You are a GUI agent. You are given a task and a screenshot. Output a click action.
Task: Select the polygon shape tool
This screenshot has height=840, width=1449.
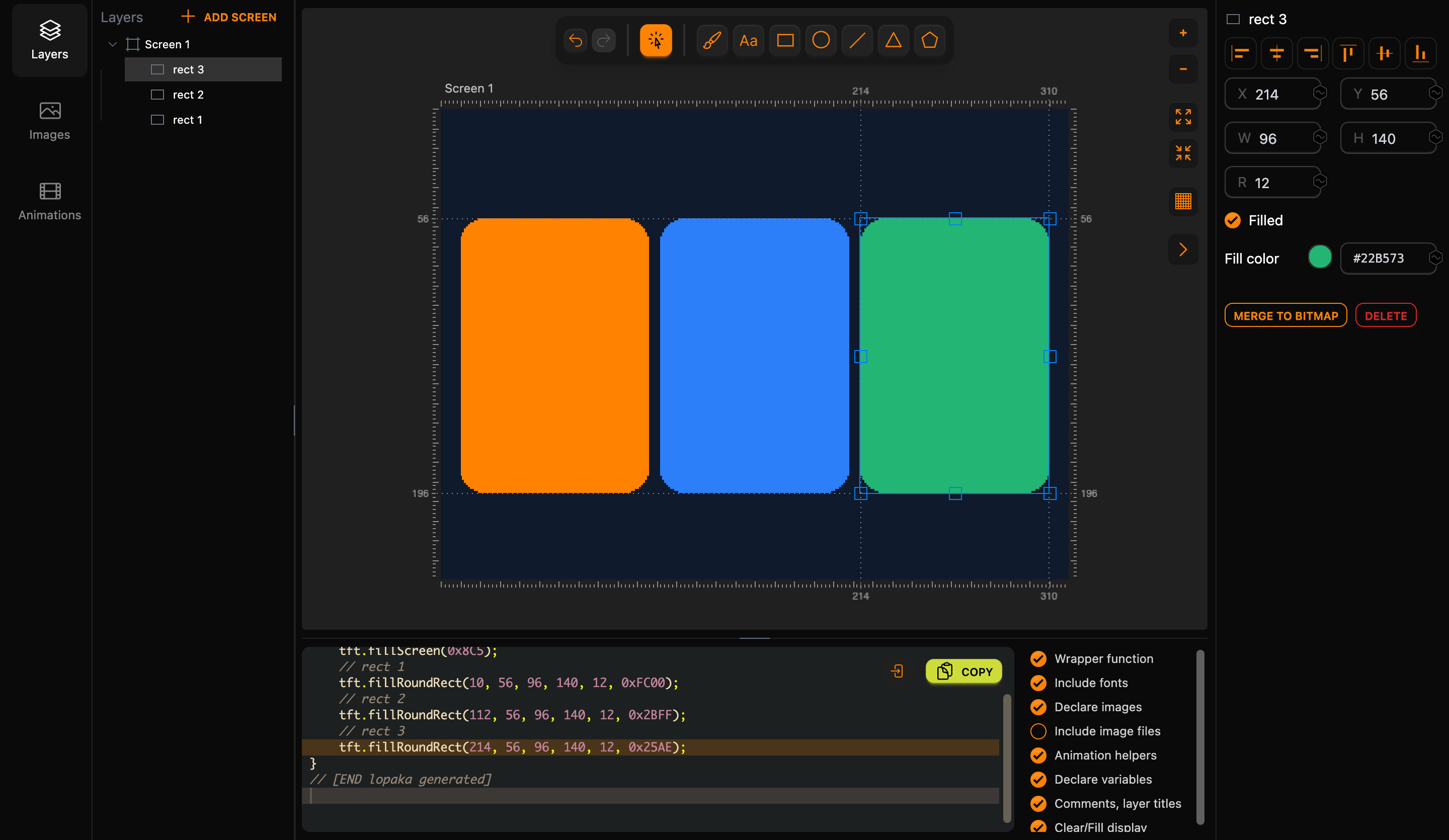[x=929, y=40]
